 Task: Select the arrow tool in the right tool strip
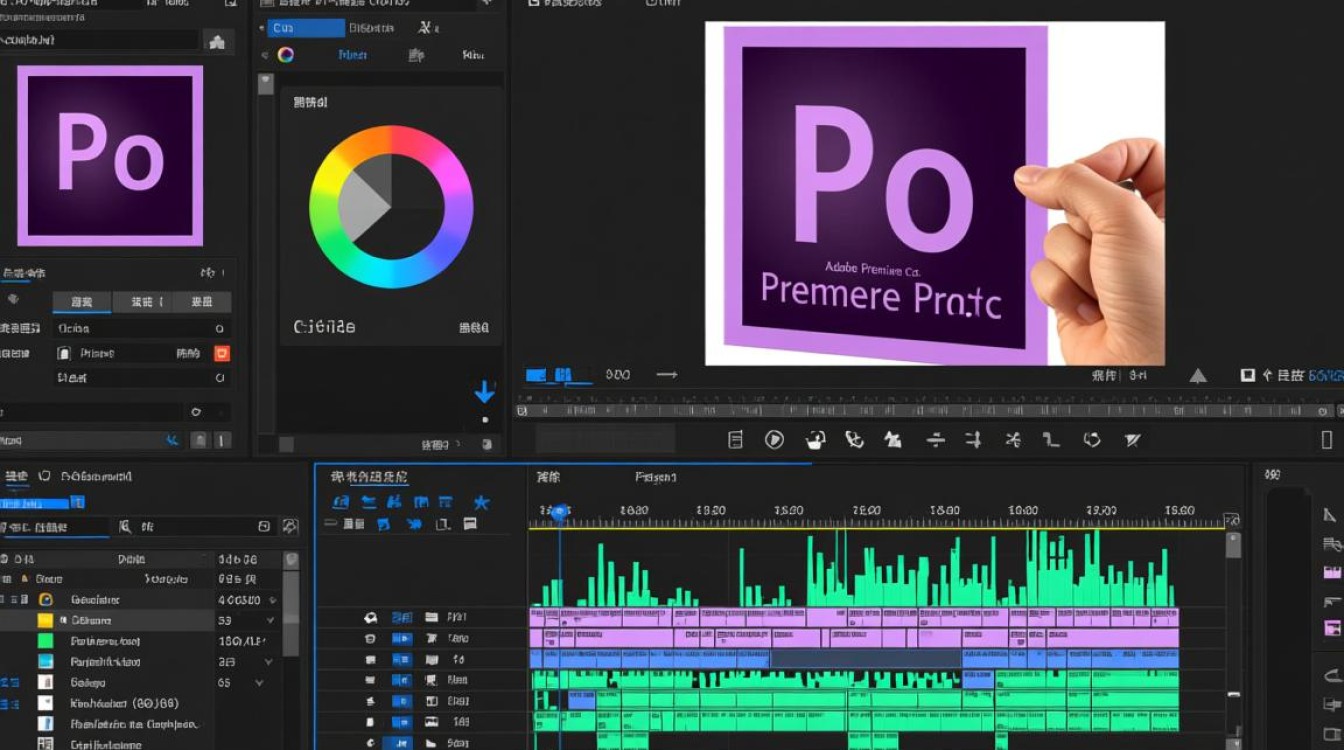click(x=1330, y=515)
